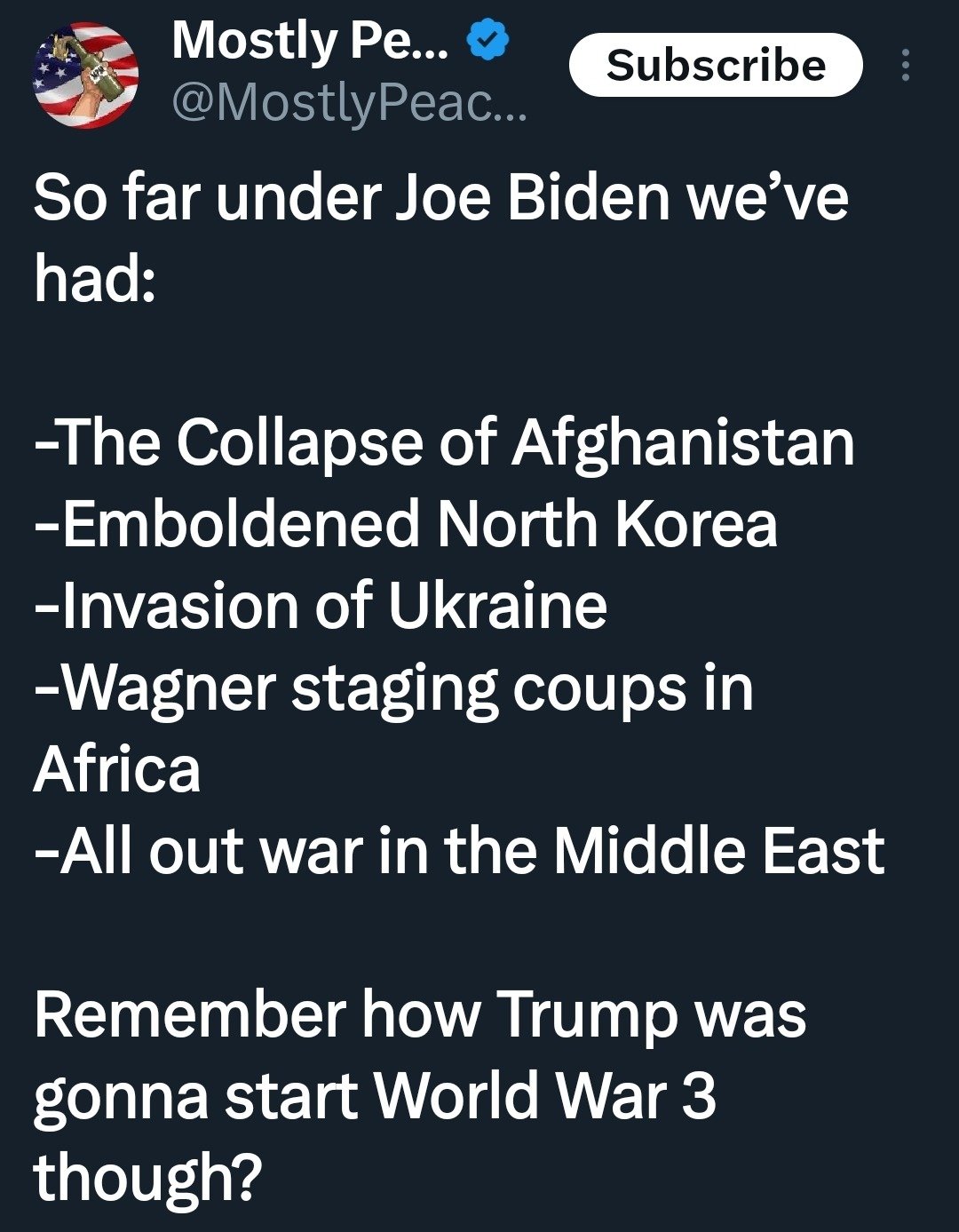Select 'All out war in the Middle East'

[x=459, y=851]
